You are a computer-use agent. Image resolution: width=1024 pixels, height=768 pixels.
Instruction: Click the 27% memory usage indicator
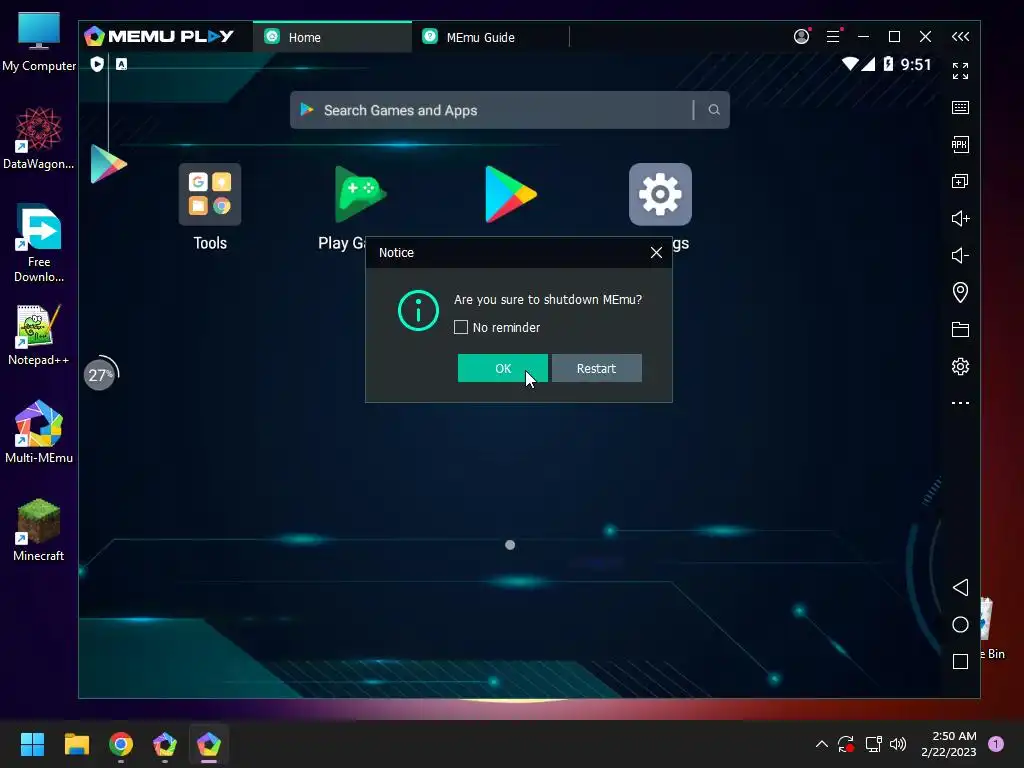pos(100,375)
